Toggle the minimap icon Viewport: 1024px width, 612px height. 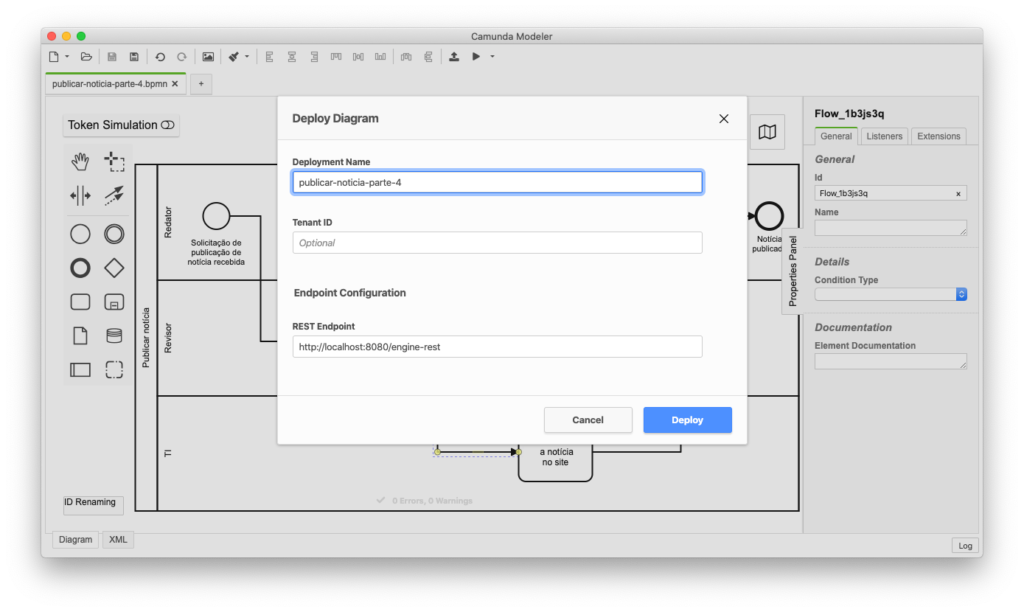pyautogui.click(x=767, y=132)
